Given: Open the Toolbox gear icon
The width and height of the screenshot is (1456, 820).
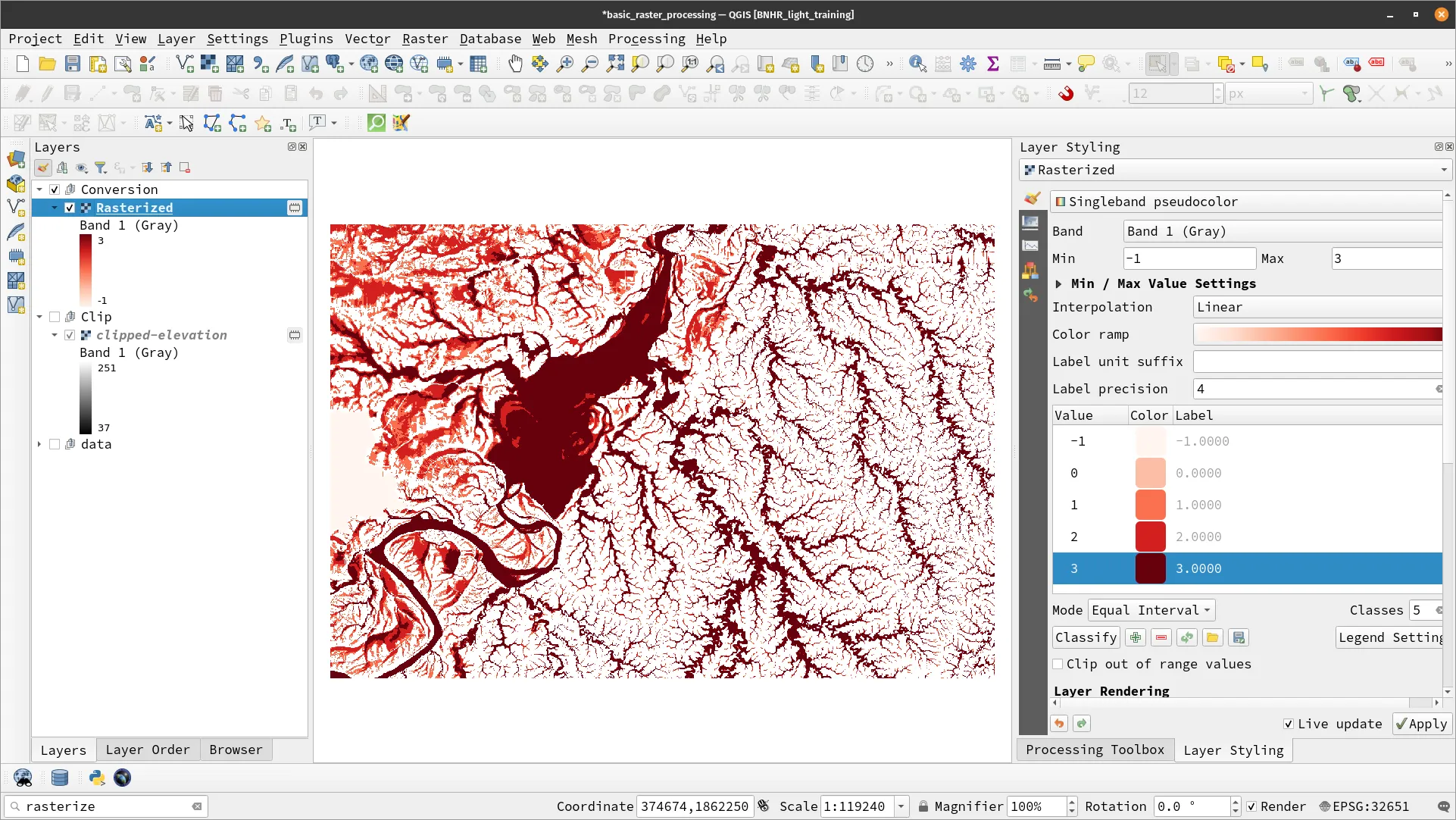Looking at the screenshot, I should (967, 64).
